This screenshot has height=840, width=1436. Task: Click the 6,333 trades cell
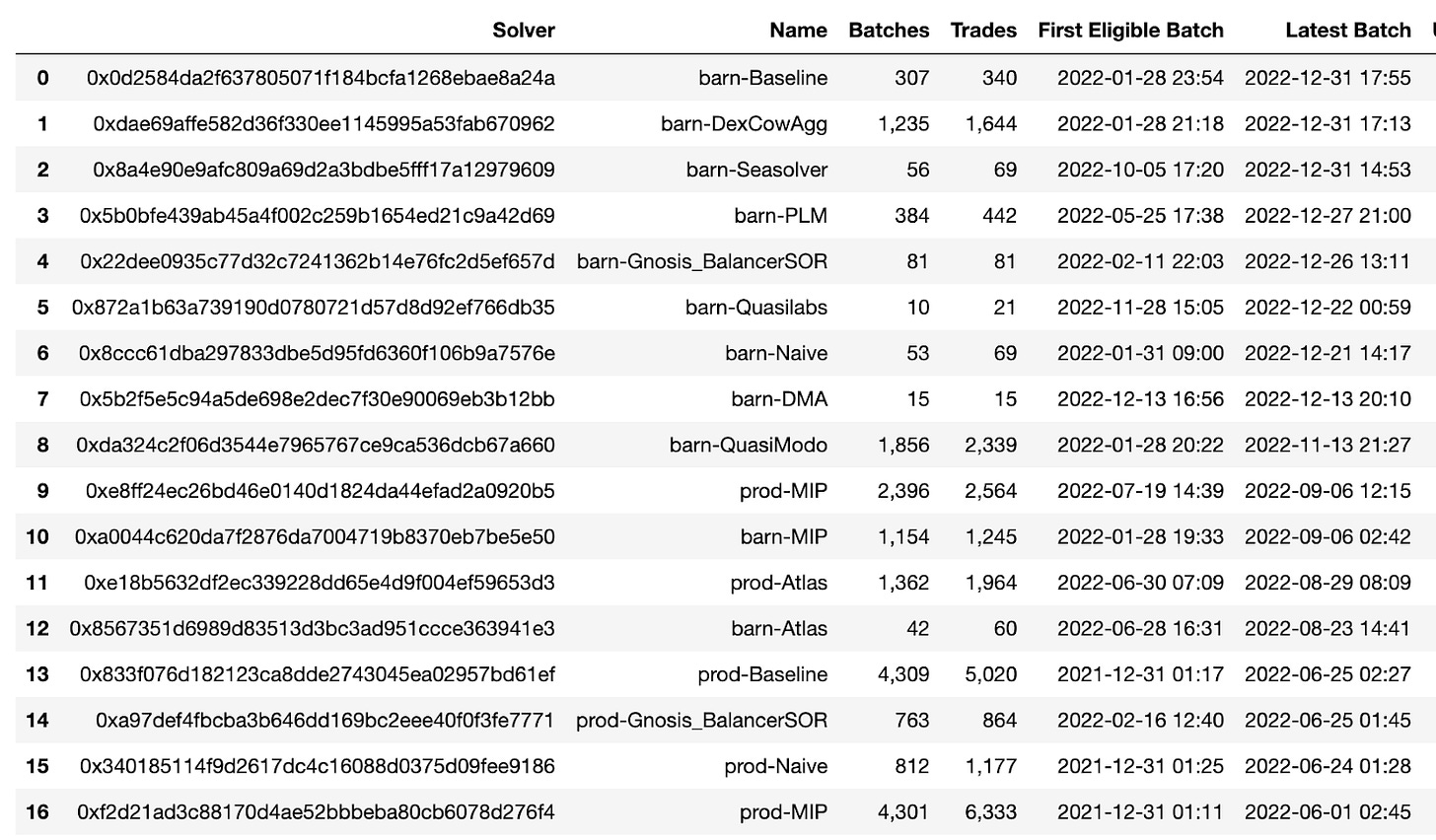click(990, 812)
